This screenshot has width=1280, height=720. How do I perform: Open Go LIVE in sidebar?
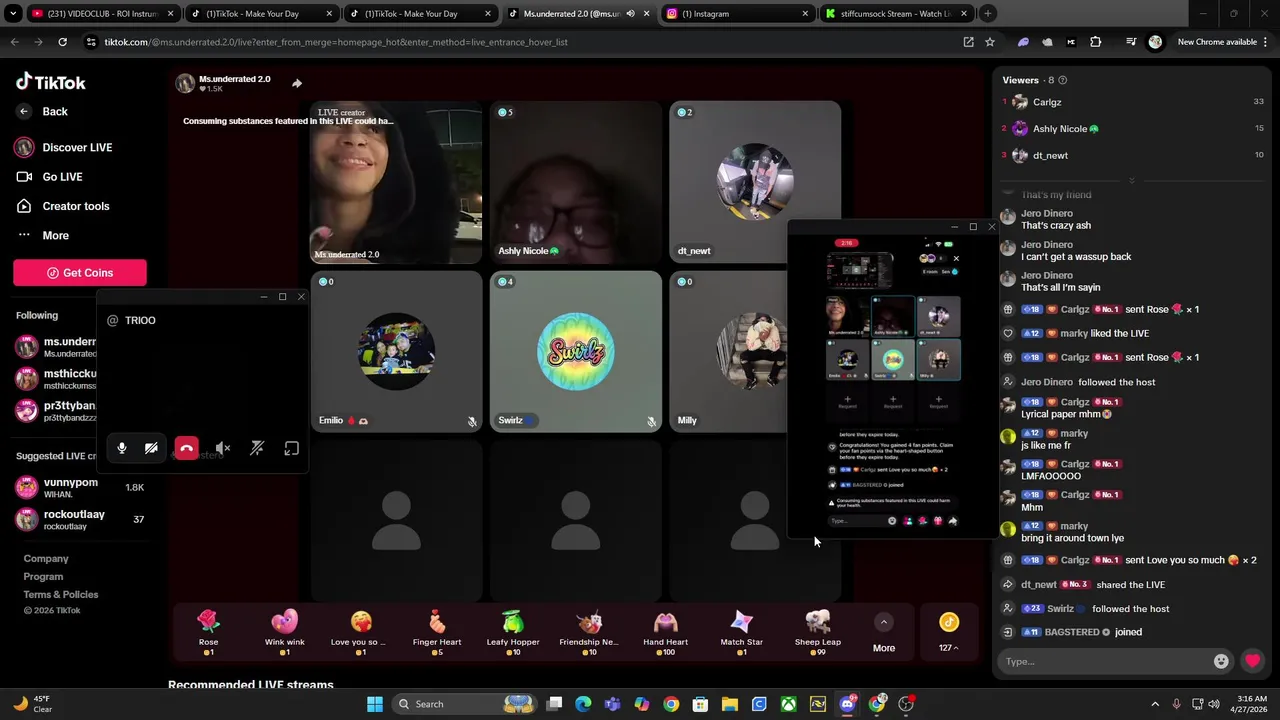pyautogui.click(x=50, y=177)
